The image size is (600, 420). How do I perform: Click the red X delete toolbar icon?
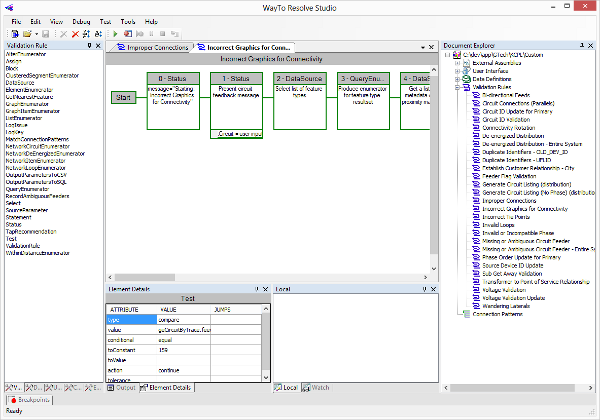coord(75,34)
